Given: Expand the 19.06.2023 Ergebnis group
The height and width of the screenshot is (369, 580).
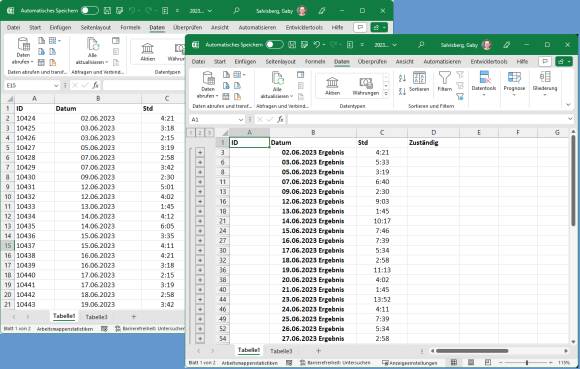Looking at the screenshot, I should pos(200,270).
